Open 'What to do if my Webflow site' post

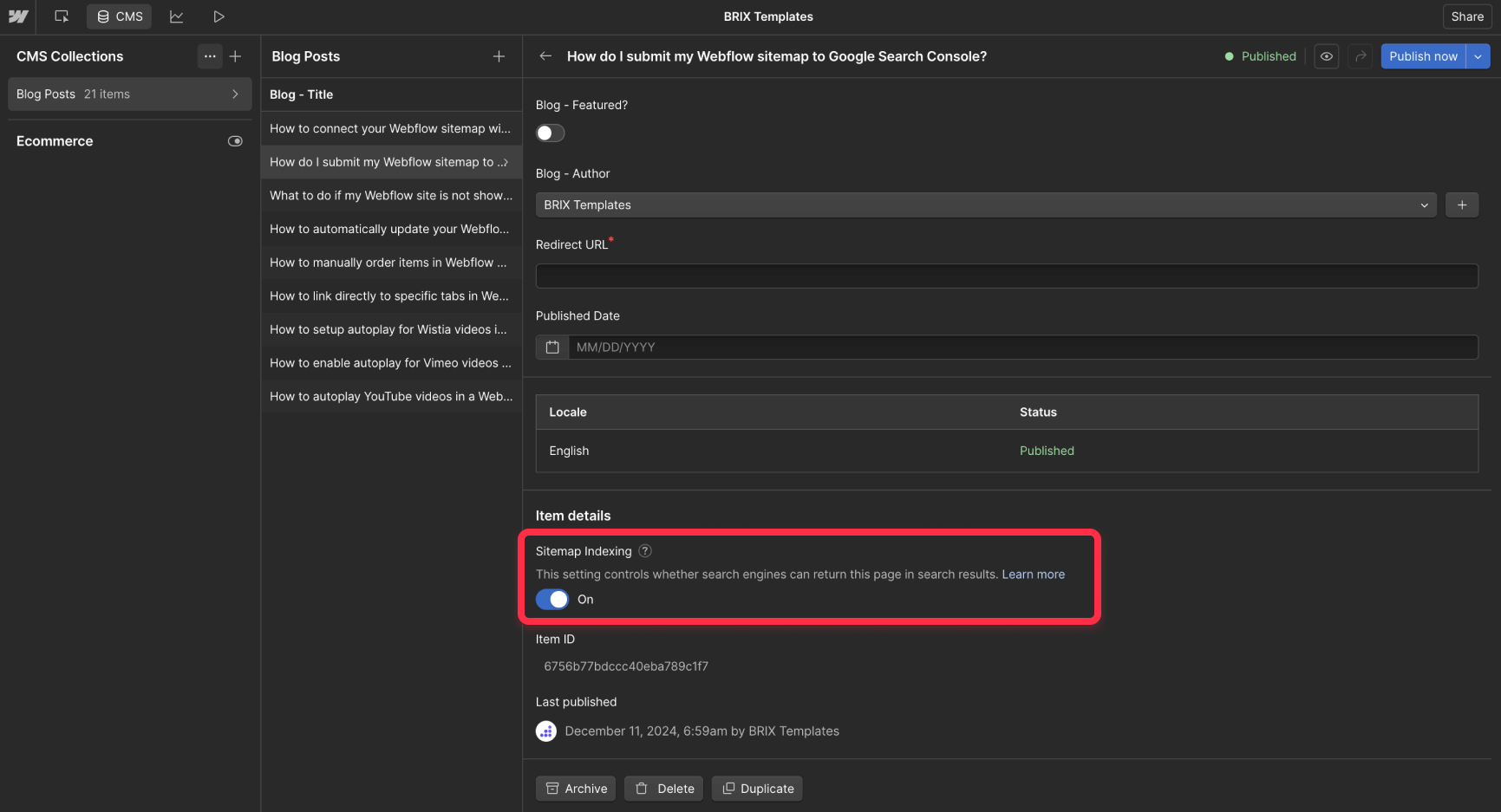[x=392, y=196]
